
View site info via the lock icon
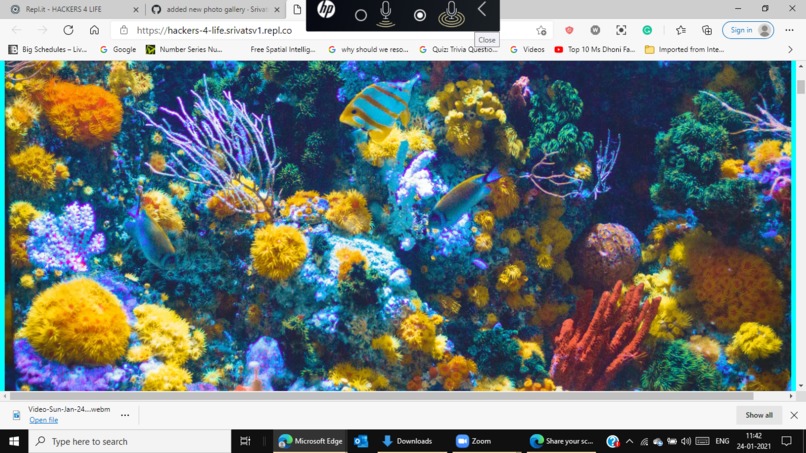[124, 30]
